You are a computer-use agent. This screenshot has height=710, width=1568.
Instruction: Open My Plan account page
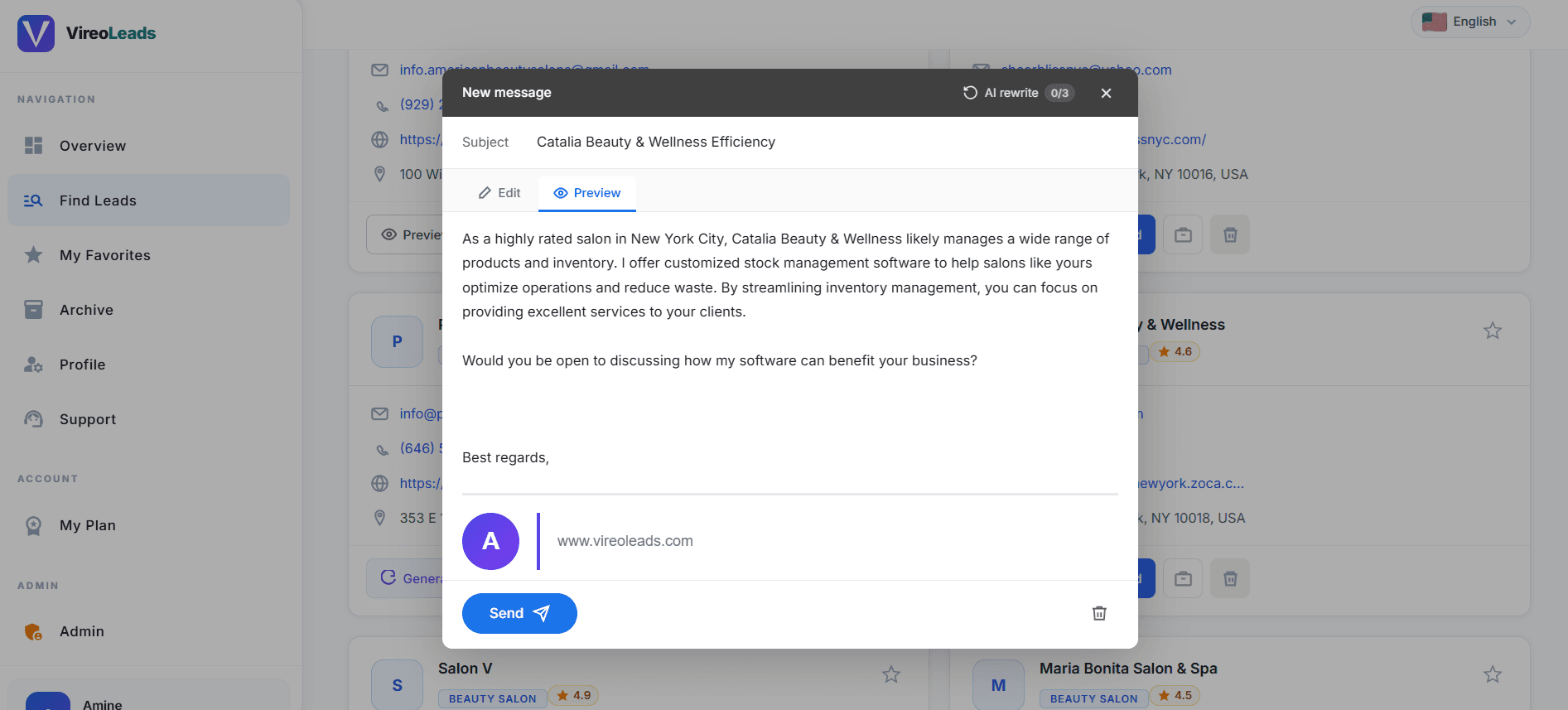coord(149,525)
